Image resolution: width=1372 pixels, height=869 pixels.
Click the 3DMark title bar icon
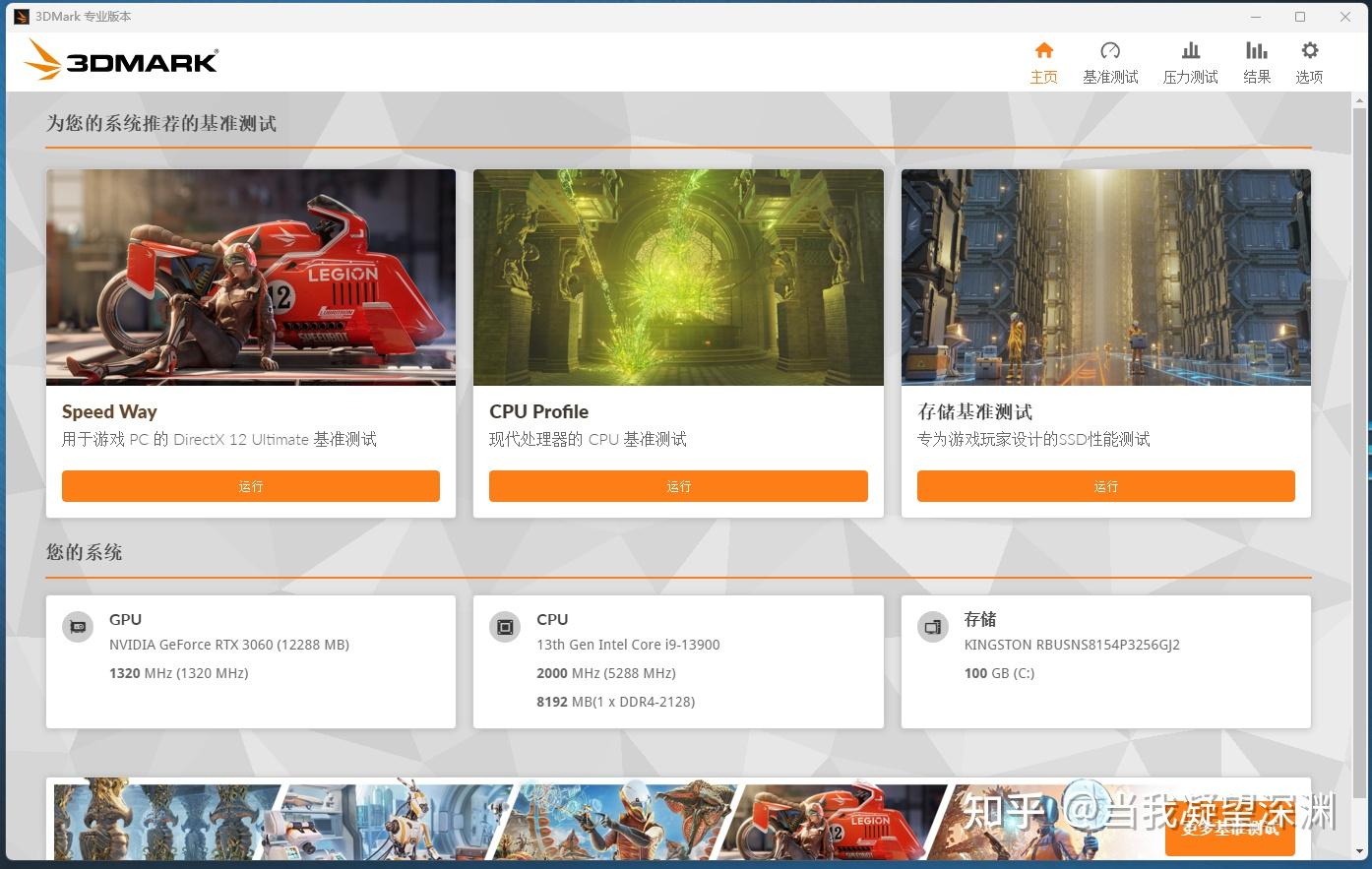click(x=22, y=16)
